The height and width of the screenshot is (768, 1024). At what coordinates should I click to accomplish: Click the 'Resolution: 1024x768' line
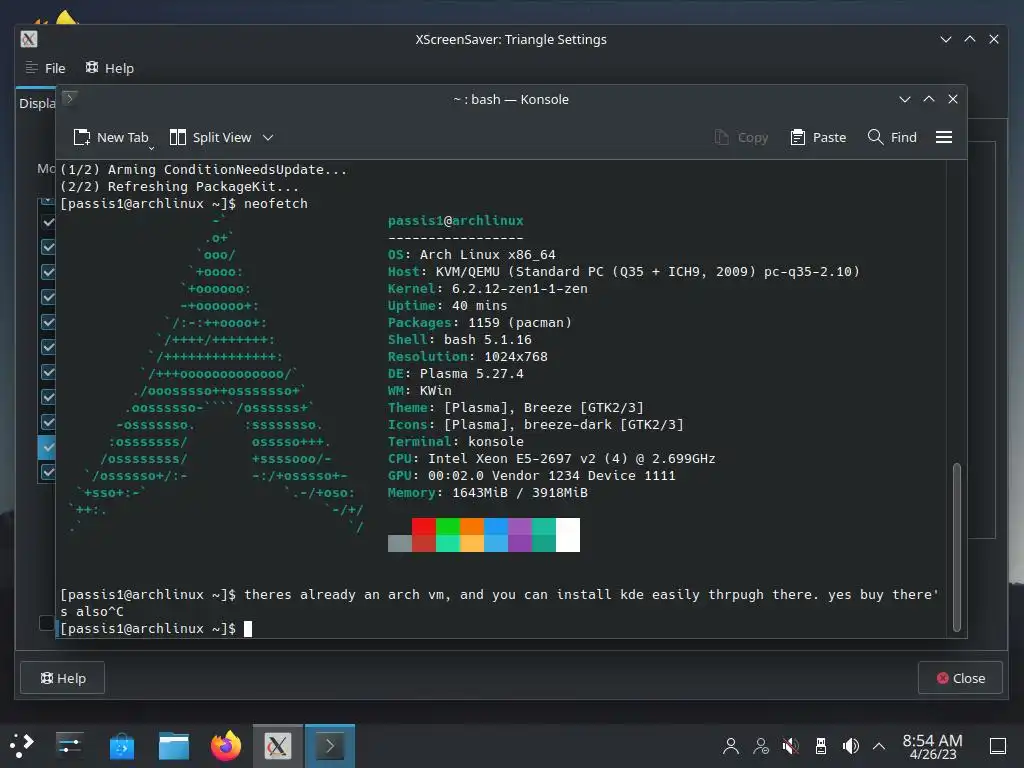(468, 357)
